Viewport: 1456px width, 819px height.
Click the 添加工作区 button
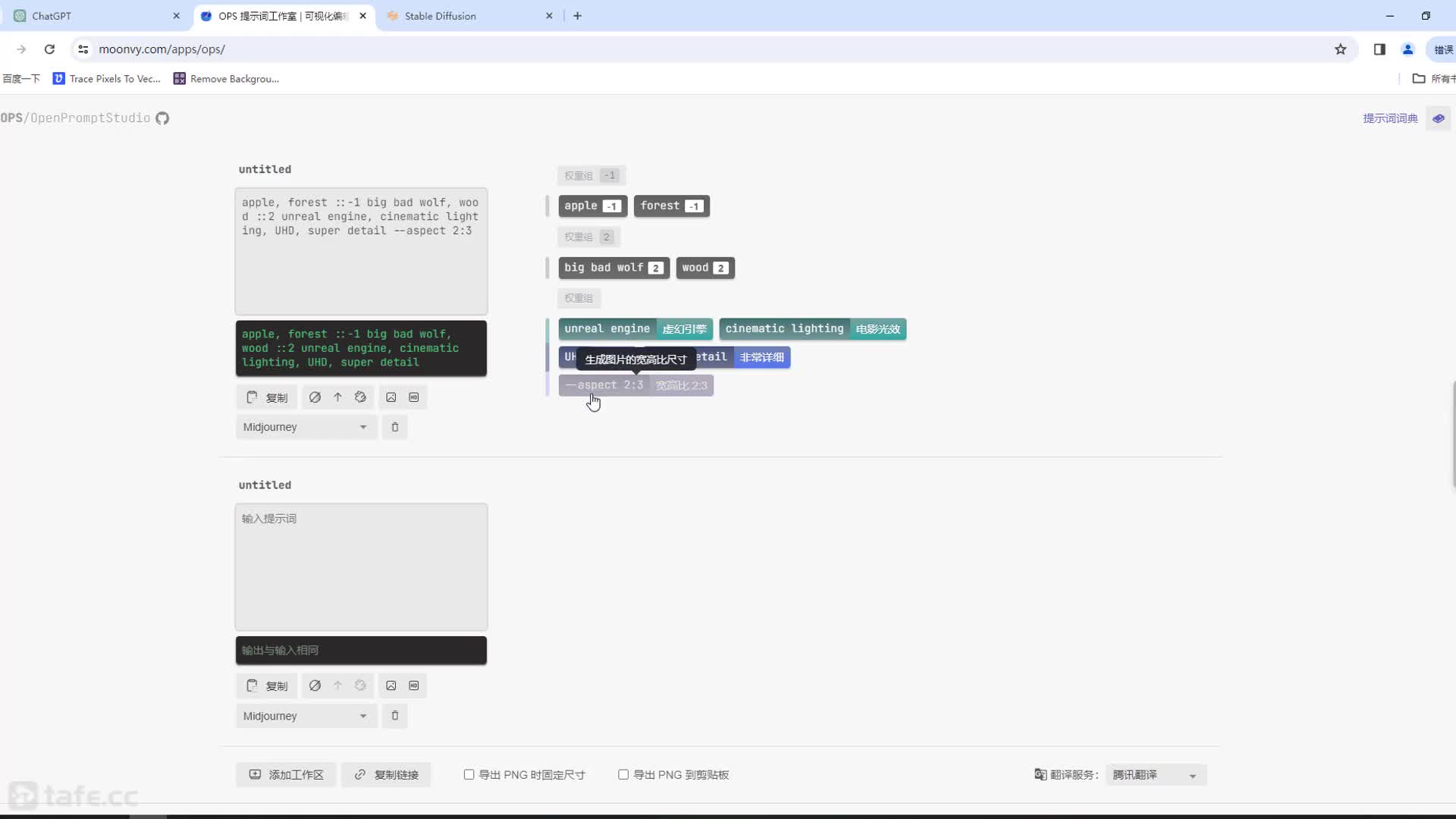click(287, 776)
